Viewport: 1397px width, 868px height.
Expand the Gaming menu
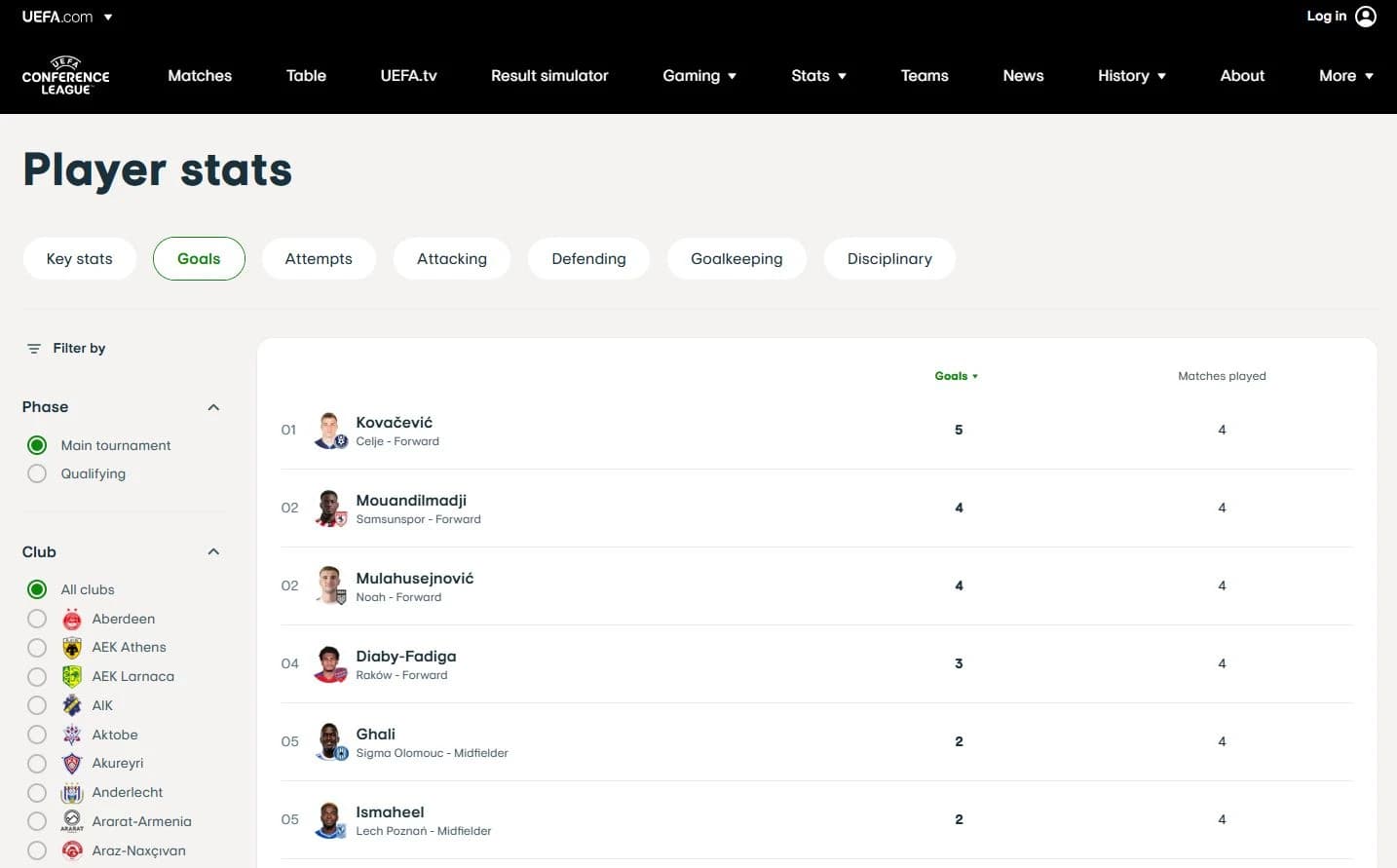[x=699, y=76]
